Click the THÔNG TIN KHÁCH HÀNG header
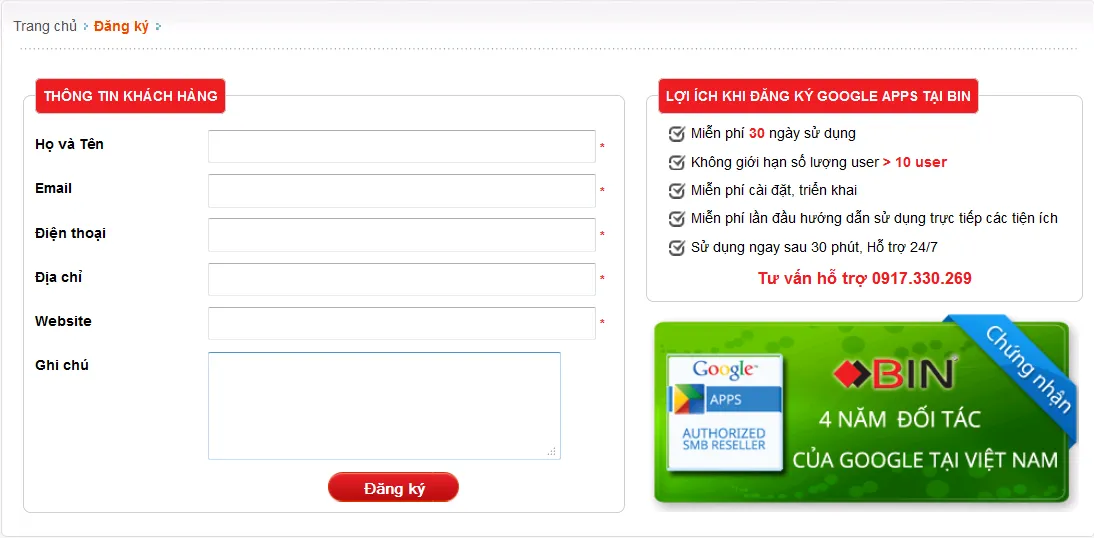The image size is (1094, 538). pyautogui.click(x=130, y=96)
